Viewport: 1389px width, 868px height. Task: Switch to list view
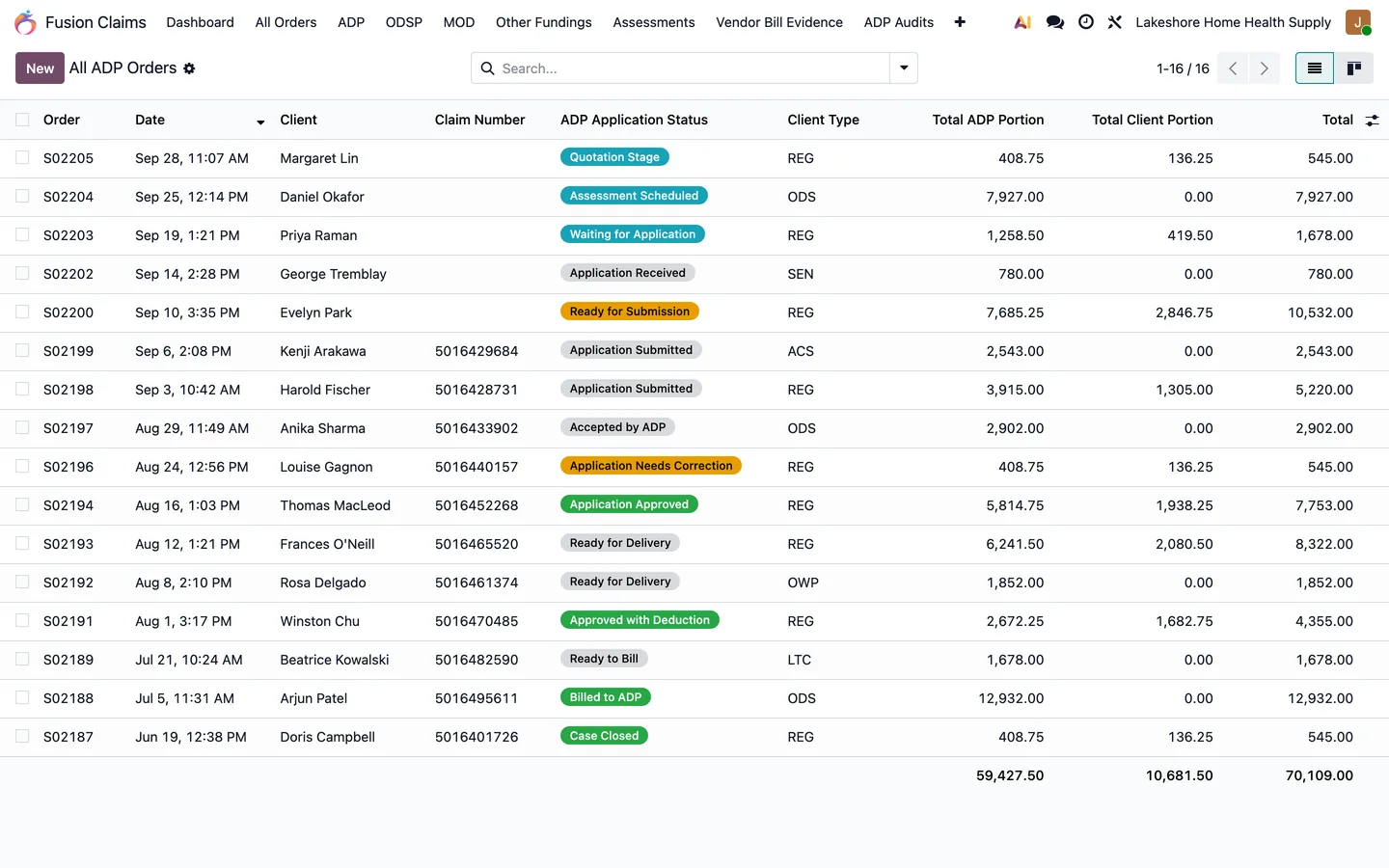(x=1315, y=68)
